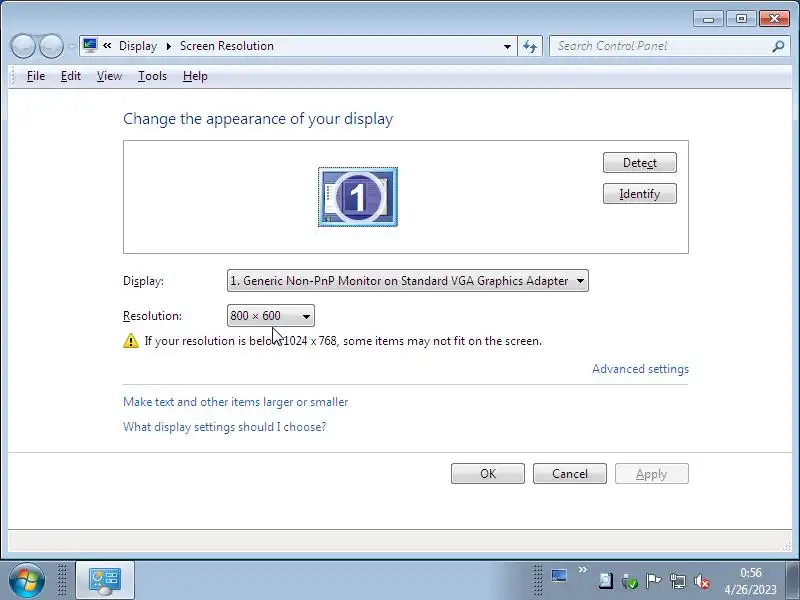The width and height of the screenshot is (800, 600).
Task: Open the View menu
Action: pyautogui.click(x=109, y=76)
